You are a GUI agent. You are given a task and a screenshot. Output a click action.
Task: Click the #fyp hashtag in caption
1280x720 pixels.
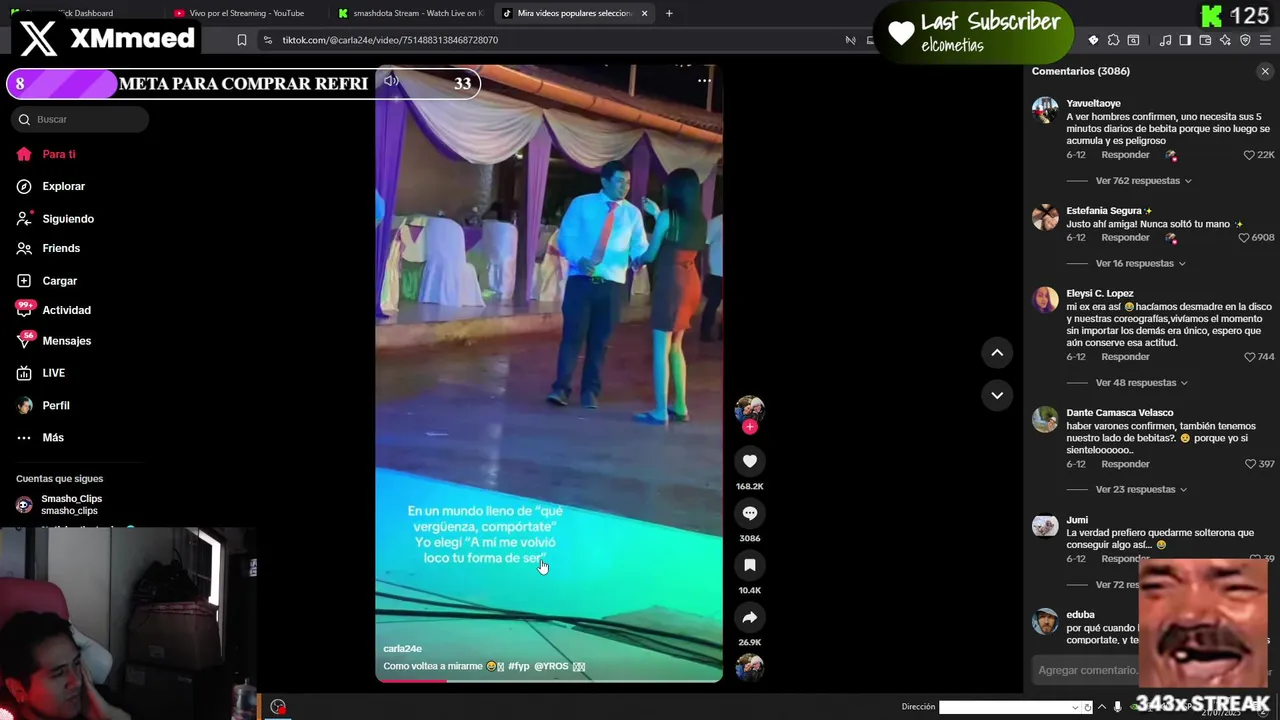[518, 666]
